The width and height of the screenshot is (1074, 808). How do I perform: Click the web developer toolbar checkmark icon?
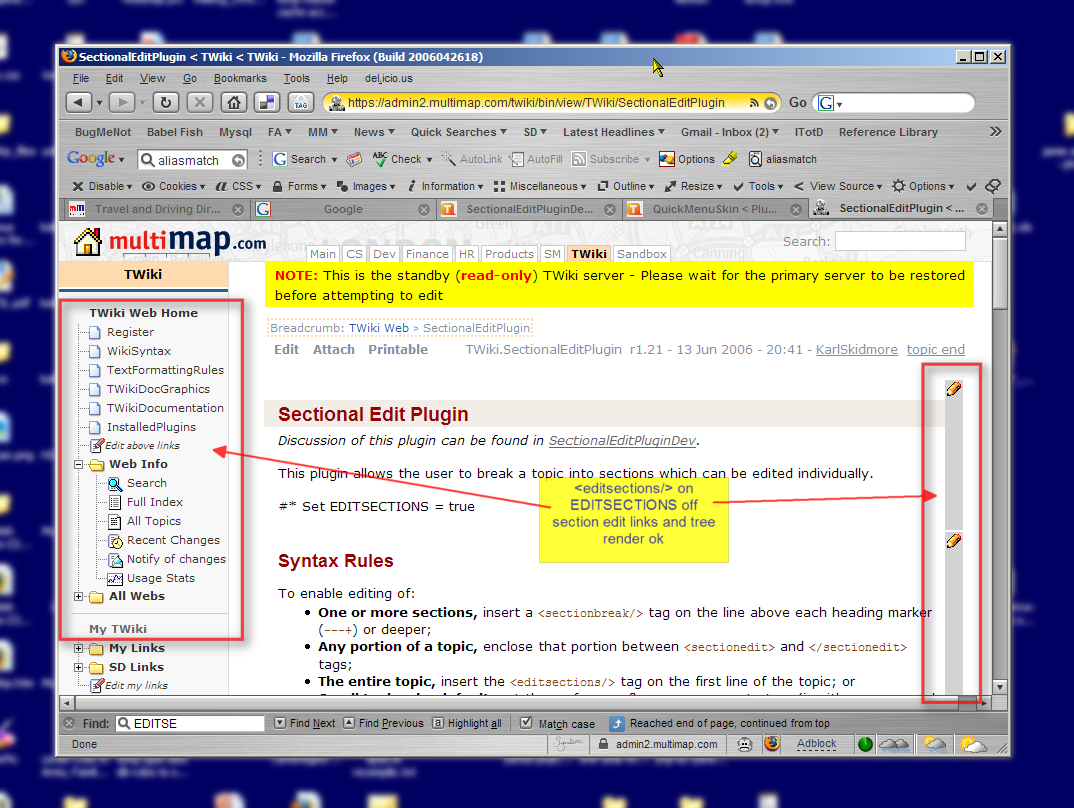coord(971,186)
